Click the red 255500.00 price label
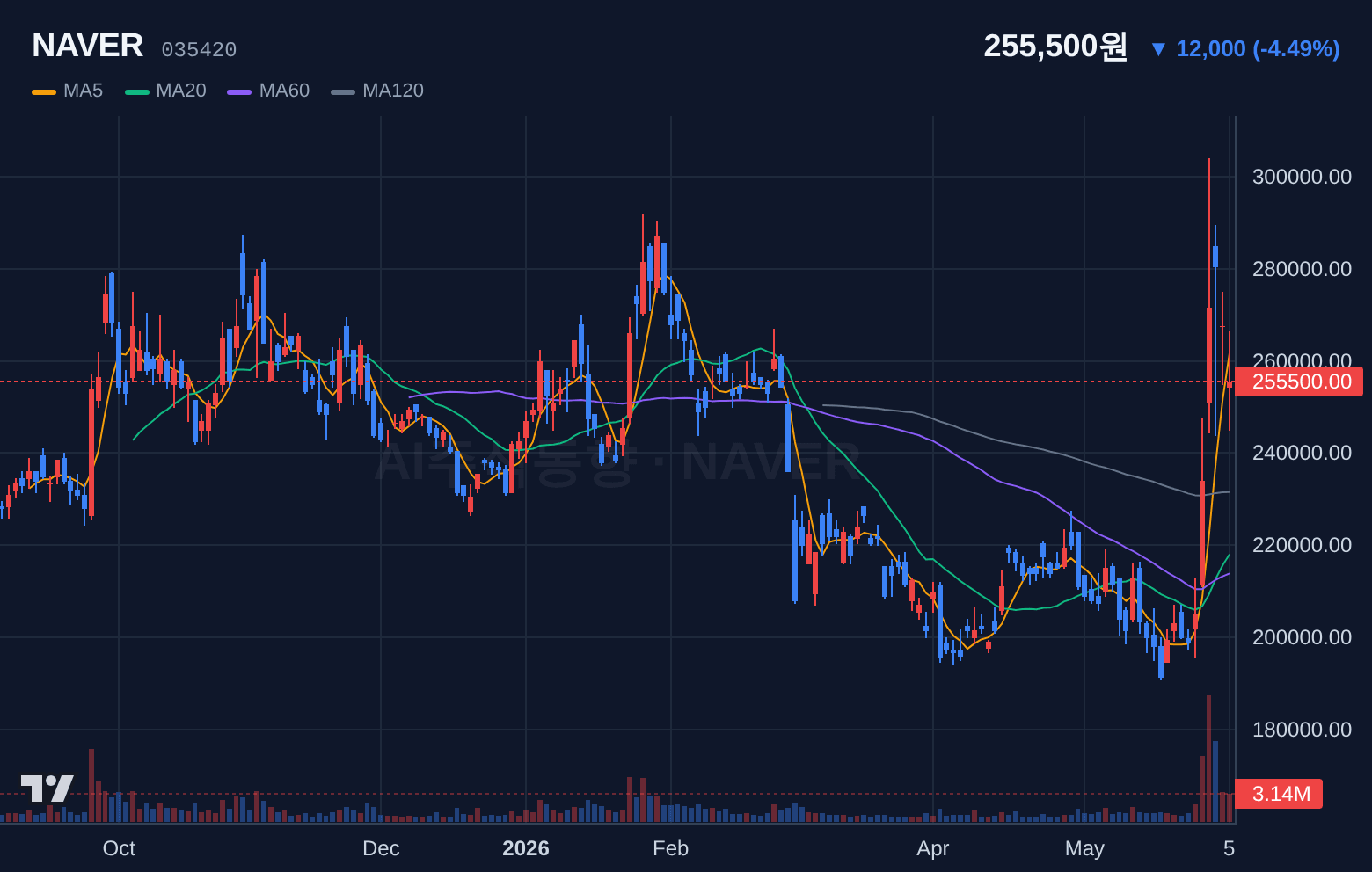The image size is (1372, 872). [x=1299, y=381]
